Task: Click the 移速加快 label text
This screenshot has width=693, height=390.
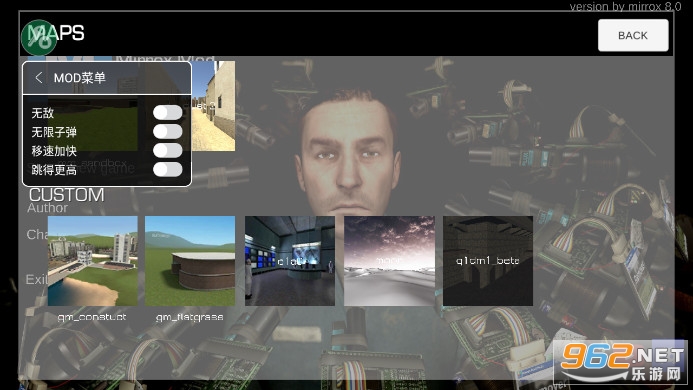Action: tap(54, 151)
